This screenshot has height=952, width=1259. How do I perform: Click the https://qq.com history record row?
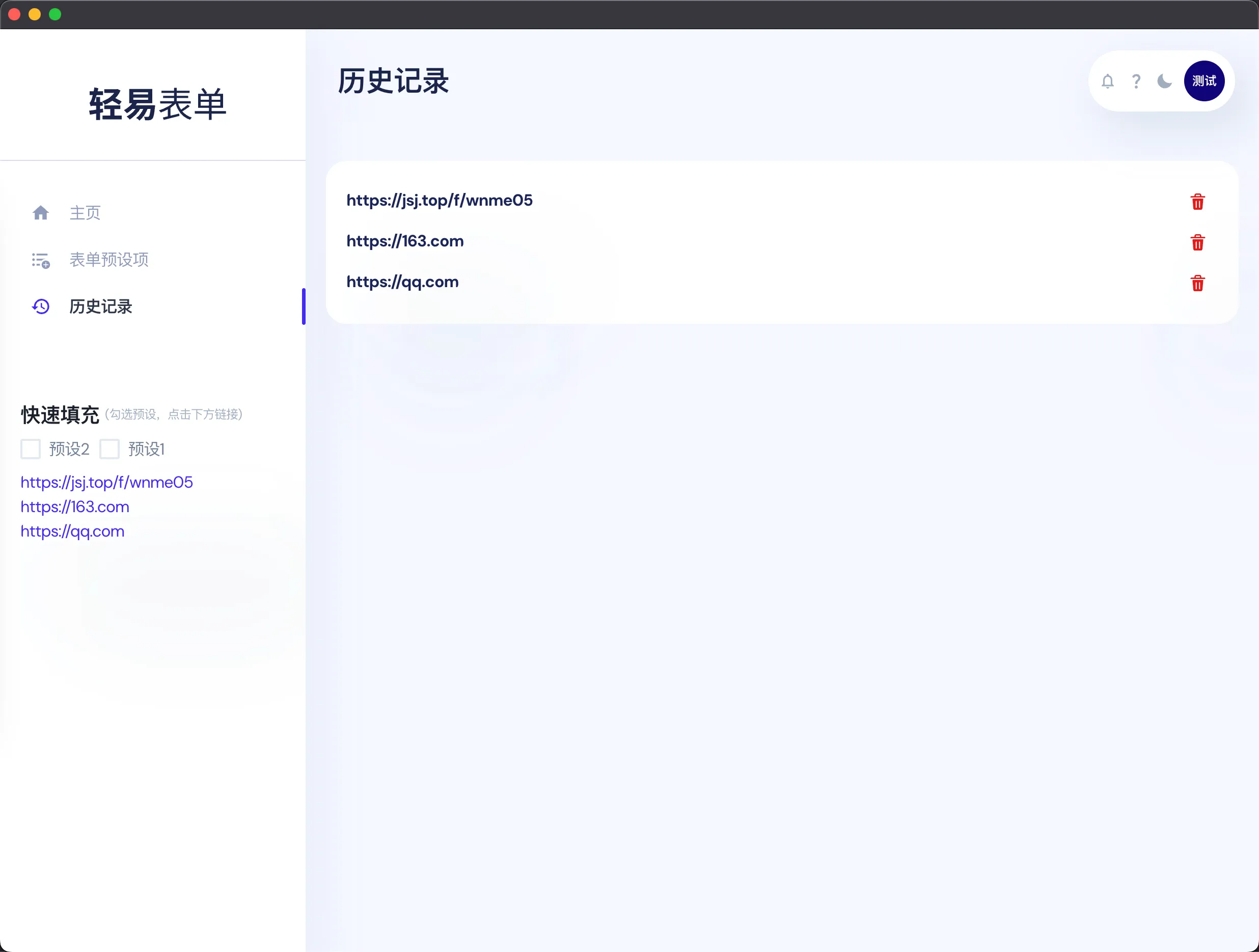tap(402, 282)
